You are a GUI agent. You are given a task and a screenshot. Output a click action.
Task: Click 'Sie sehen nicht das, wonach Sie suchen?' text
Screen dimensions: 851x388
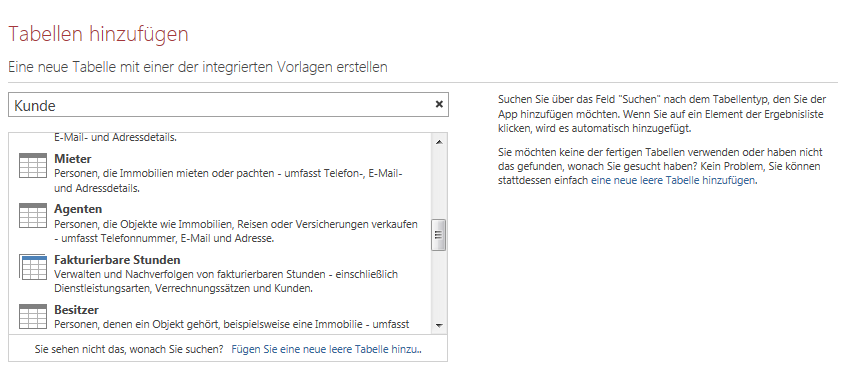(x=129, y=349)
